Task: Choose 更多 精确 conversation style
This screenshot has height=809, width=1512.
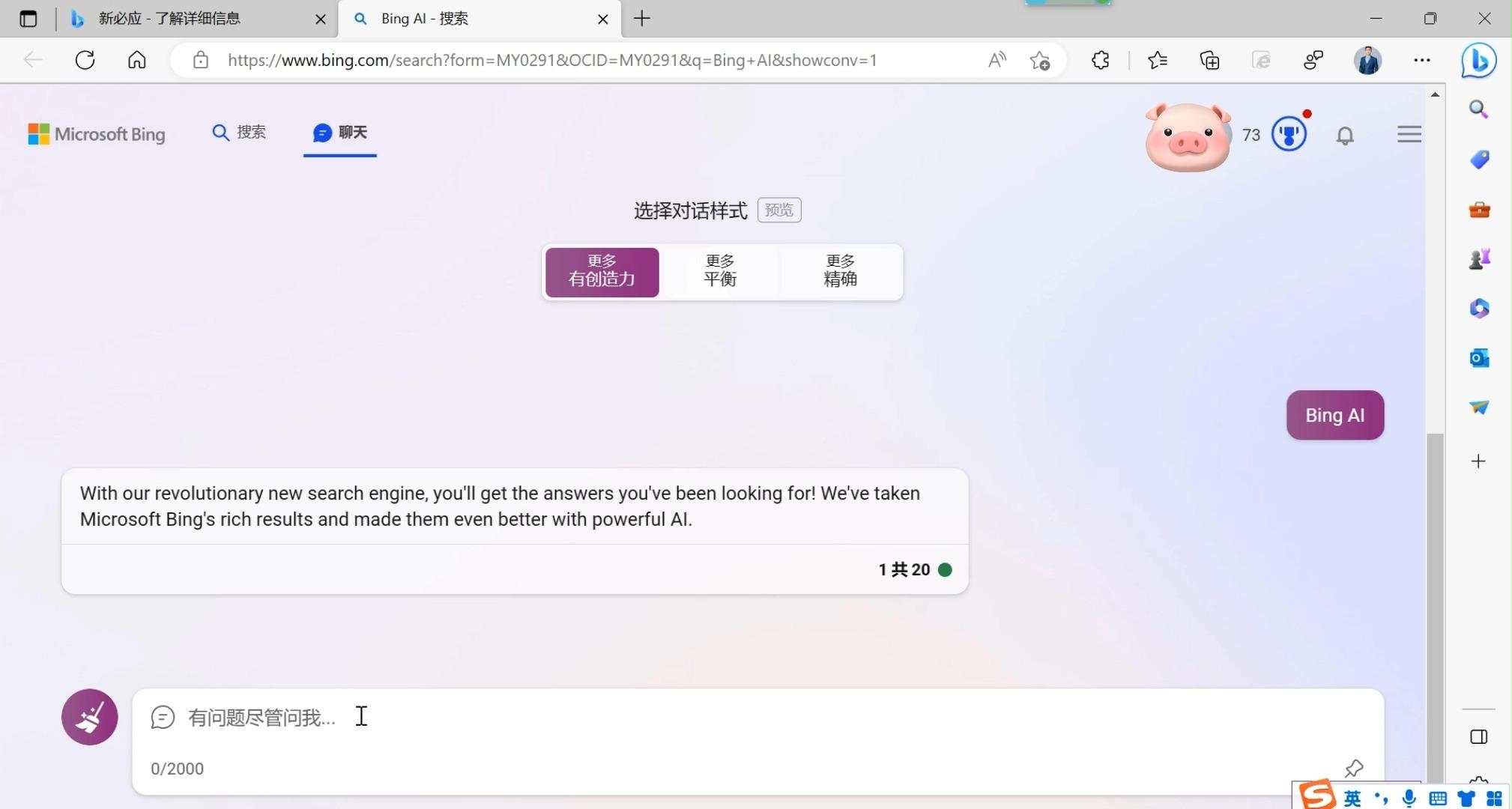Action: [840, 272]
